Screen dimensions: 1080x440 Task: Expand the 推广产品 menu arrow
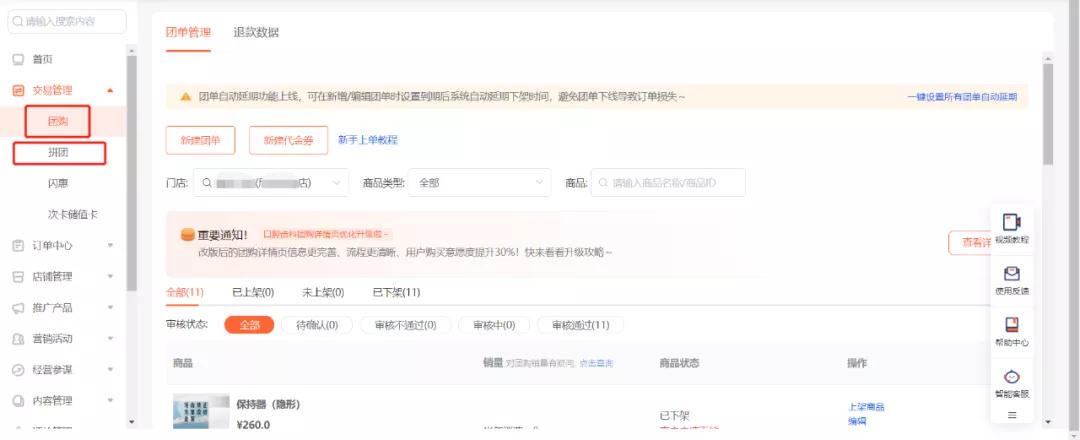(110, 308)
